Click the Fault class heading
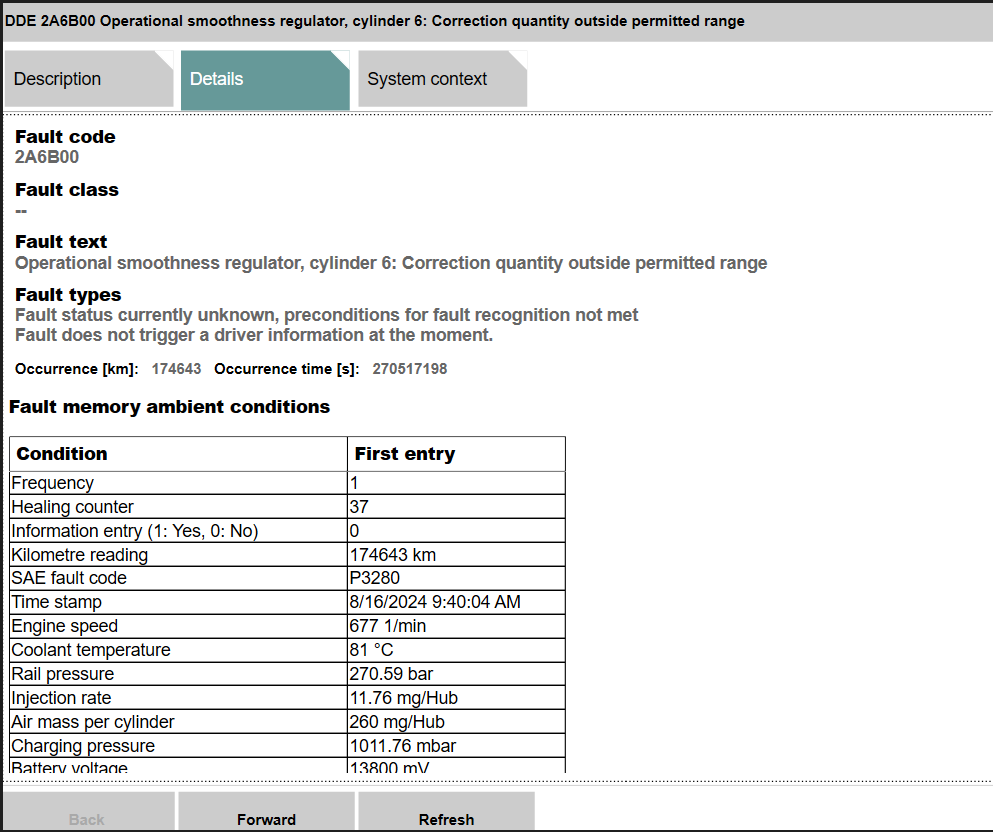This screenshot has height=832, width=993. click(x=66, y=189)
